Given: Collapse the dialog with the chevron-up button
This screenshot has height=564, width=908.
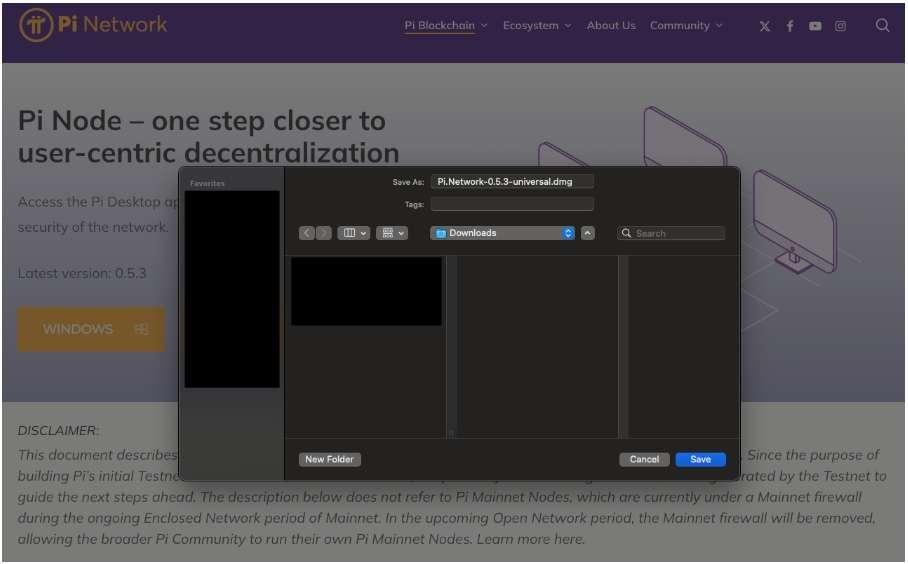Looking at the screenshot, I should coord(588,233).
